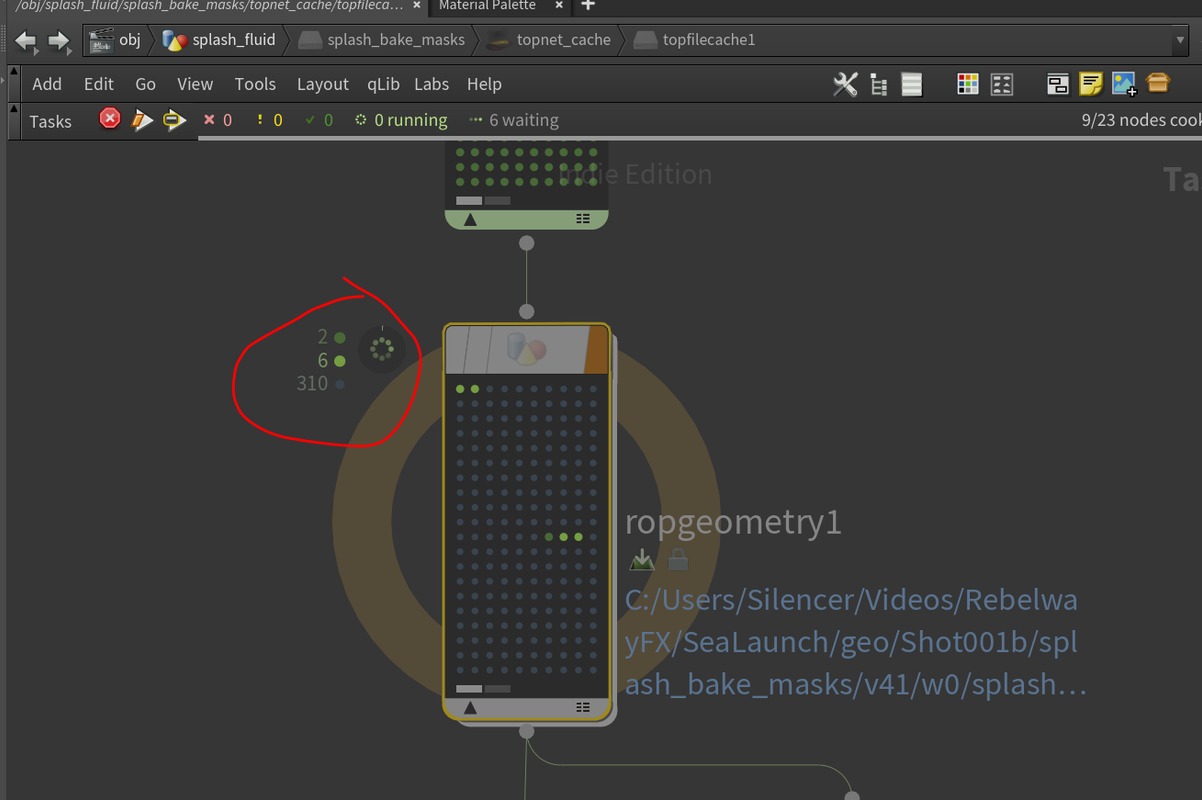Click the 9/23 nodes cooked status text

(x=1141, y=120)
